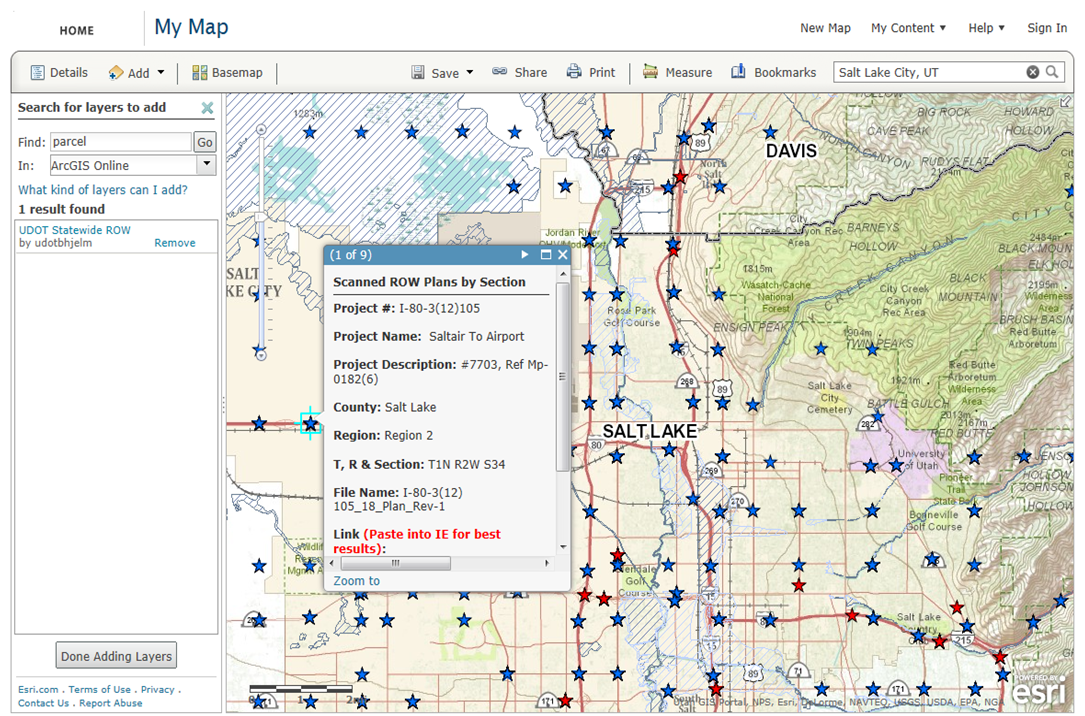The width and height of the screenshot is (1085, 716).
Task: Click popup scroll-right arrow
Action: [x=547, y=563]
